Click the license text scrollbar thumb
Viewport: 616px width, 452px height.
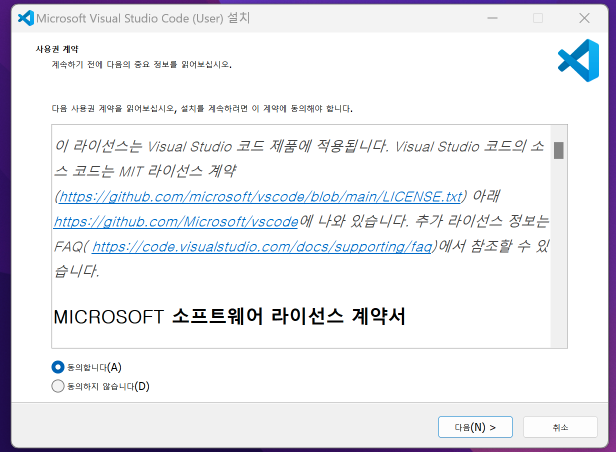pos(559,150)
